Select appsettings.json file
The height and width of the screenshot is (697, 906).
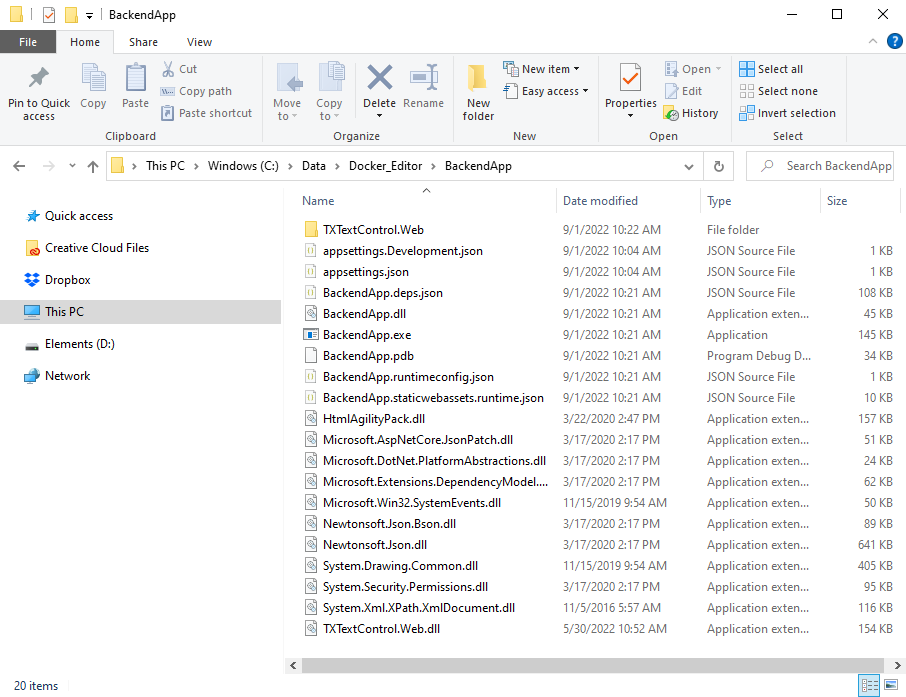(366, 272)
